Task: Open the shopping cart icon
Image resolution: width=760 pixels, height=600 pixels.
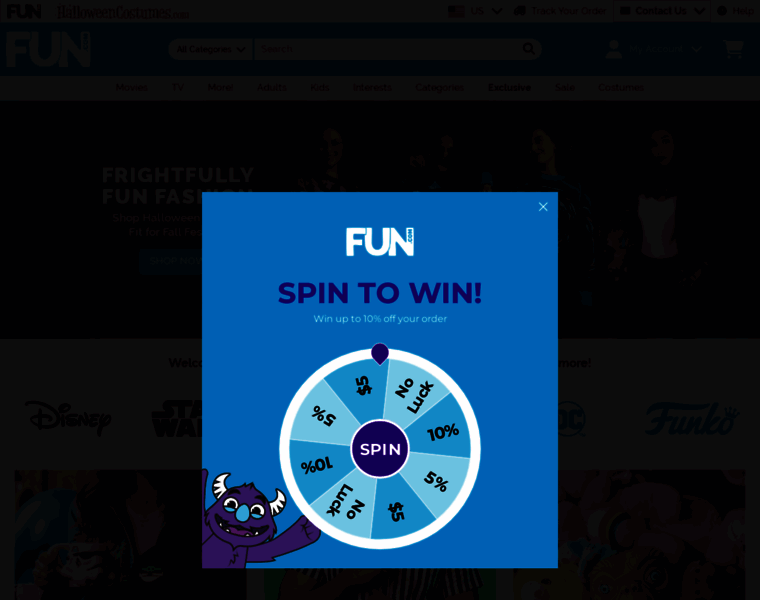Action: pos(733,49)
